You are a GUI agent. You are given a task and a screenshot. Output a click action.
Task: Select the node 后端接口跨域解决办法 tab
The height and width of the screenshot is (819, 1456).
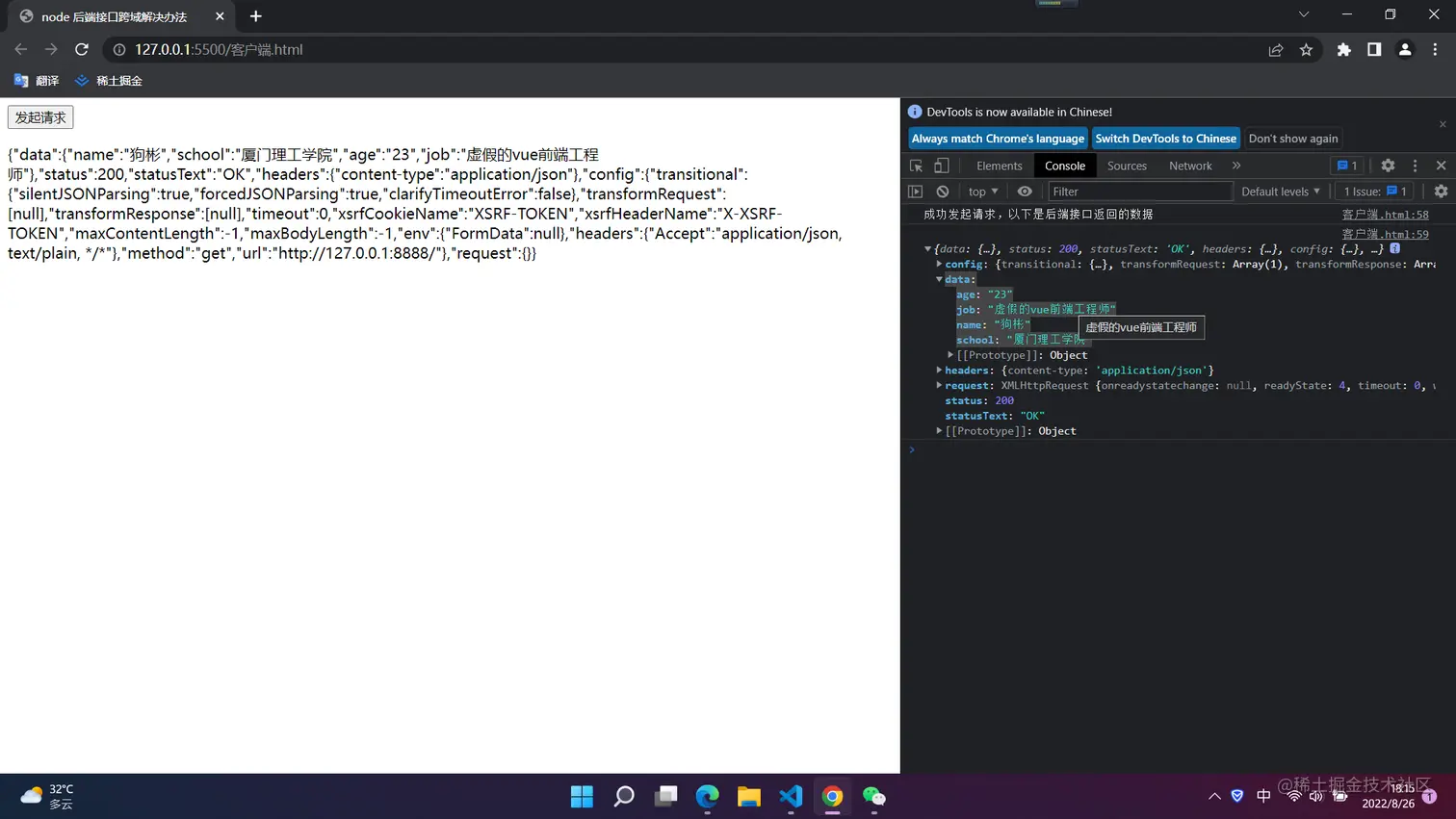point(114,16)
